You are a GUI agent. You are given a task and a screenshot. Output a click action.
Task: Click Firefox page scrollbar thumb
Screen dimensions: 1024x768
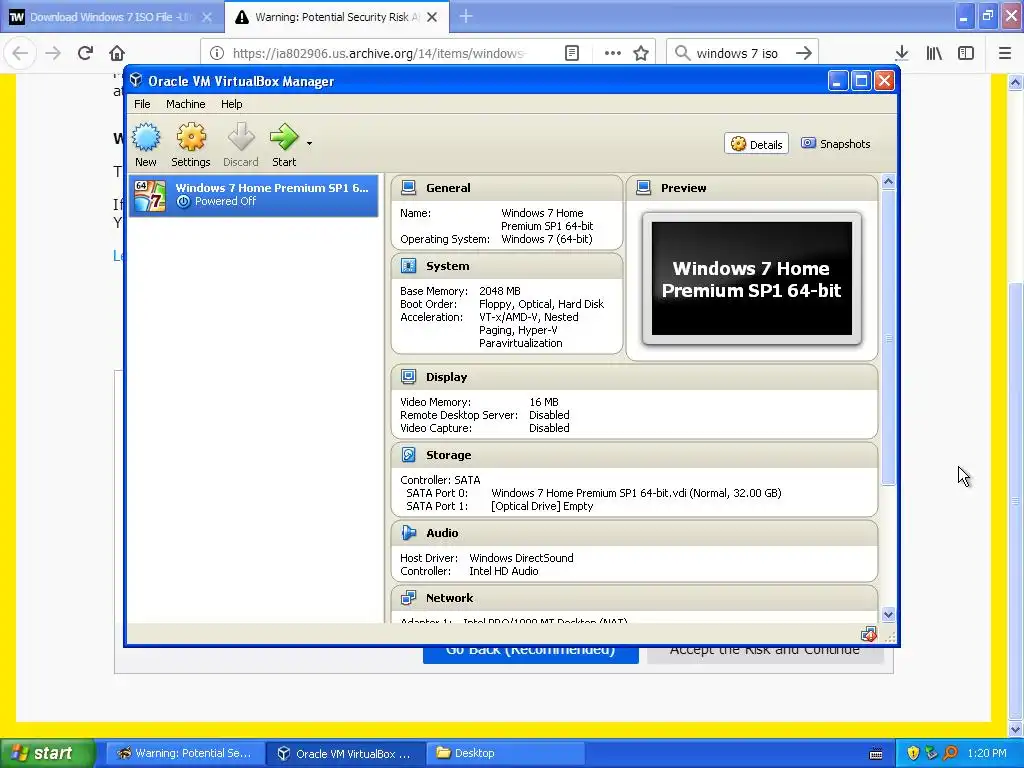(x=1015, y=502)
